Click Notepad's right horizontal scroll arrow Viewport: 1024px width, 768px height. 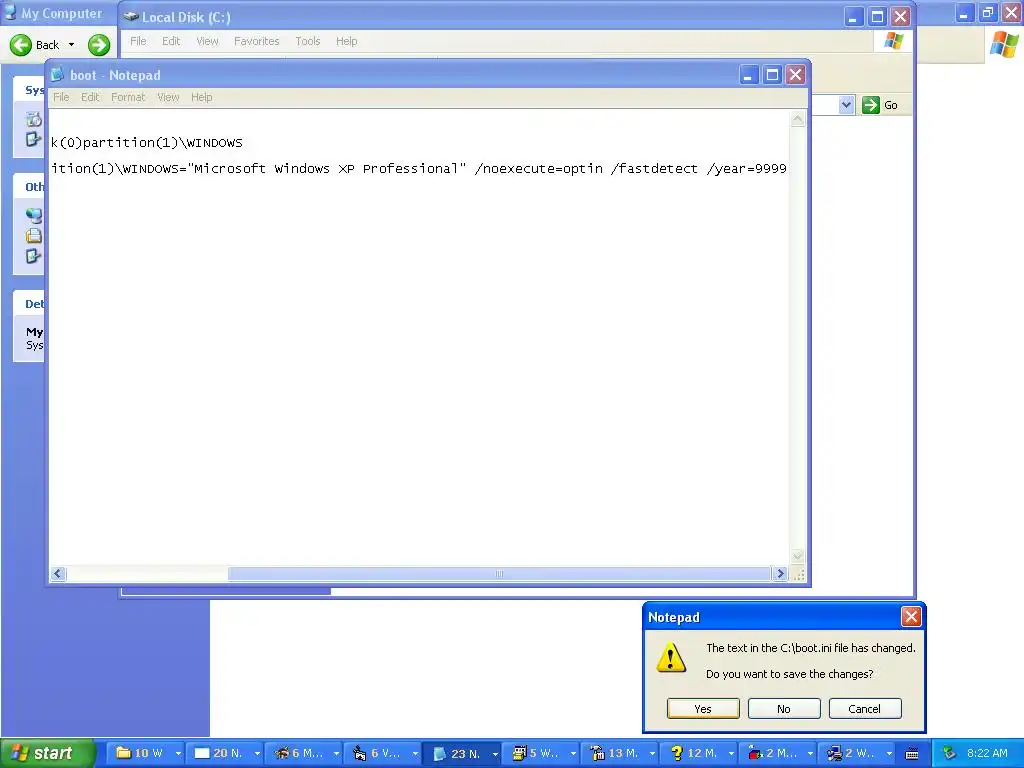[780, 574]
